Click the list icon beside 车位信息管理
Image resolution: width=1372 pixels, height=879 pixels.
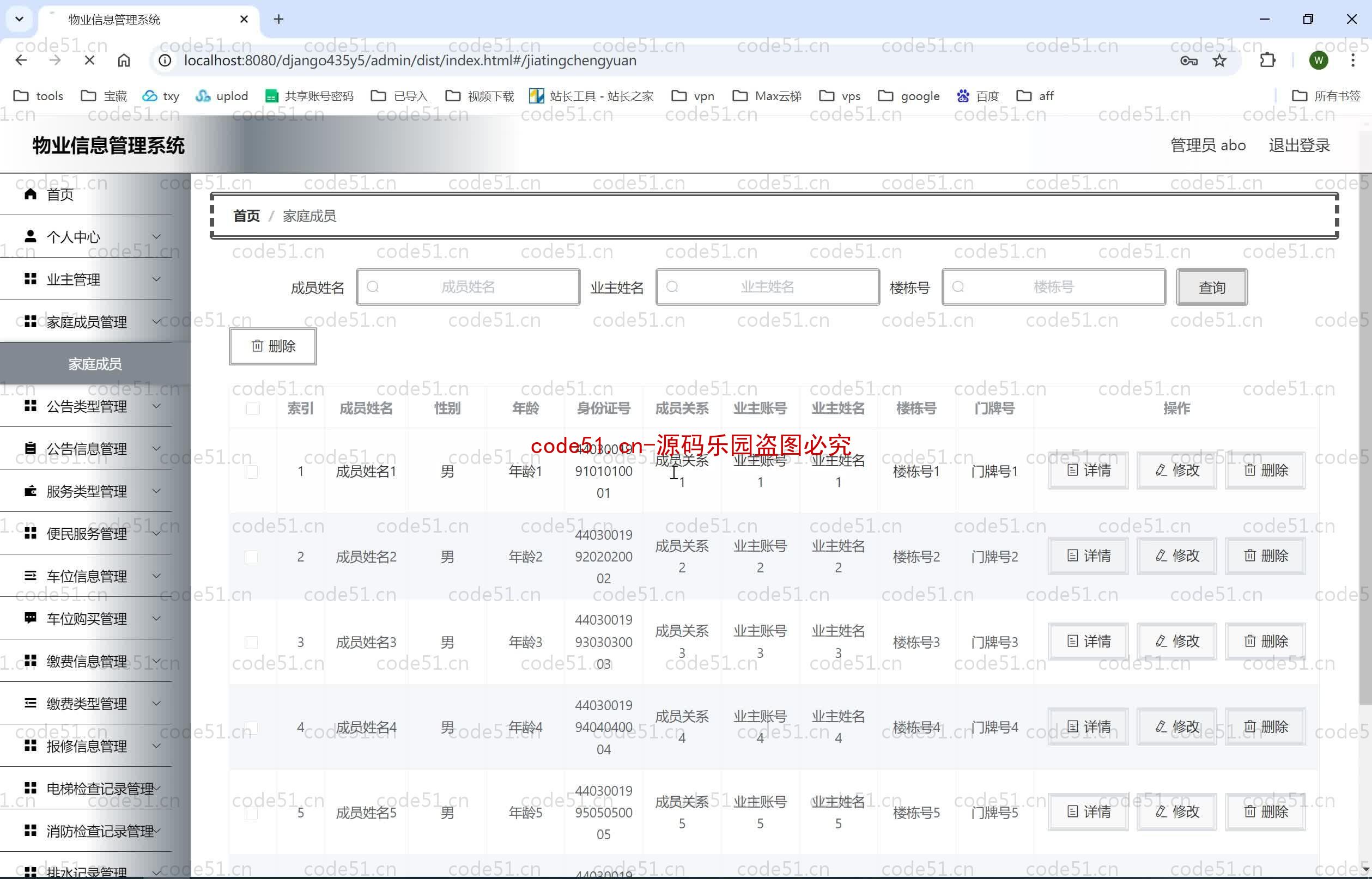[31, 575]
